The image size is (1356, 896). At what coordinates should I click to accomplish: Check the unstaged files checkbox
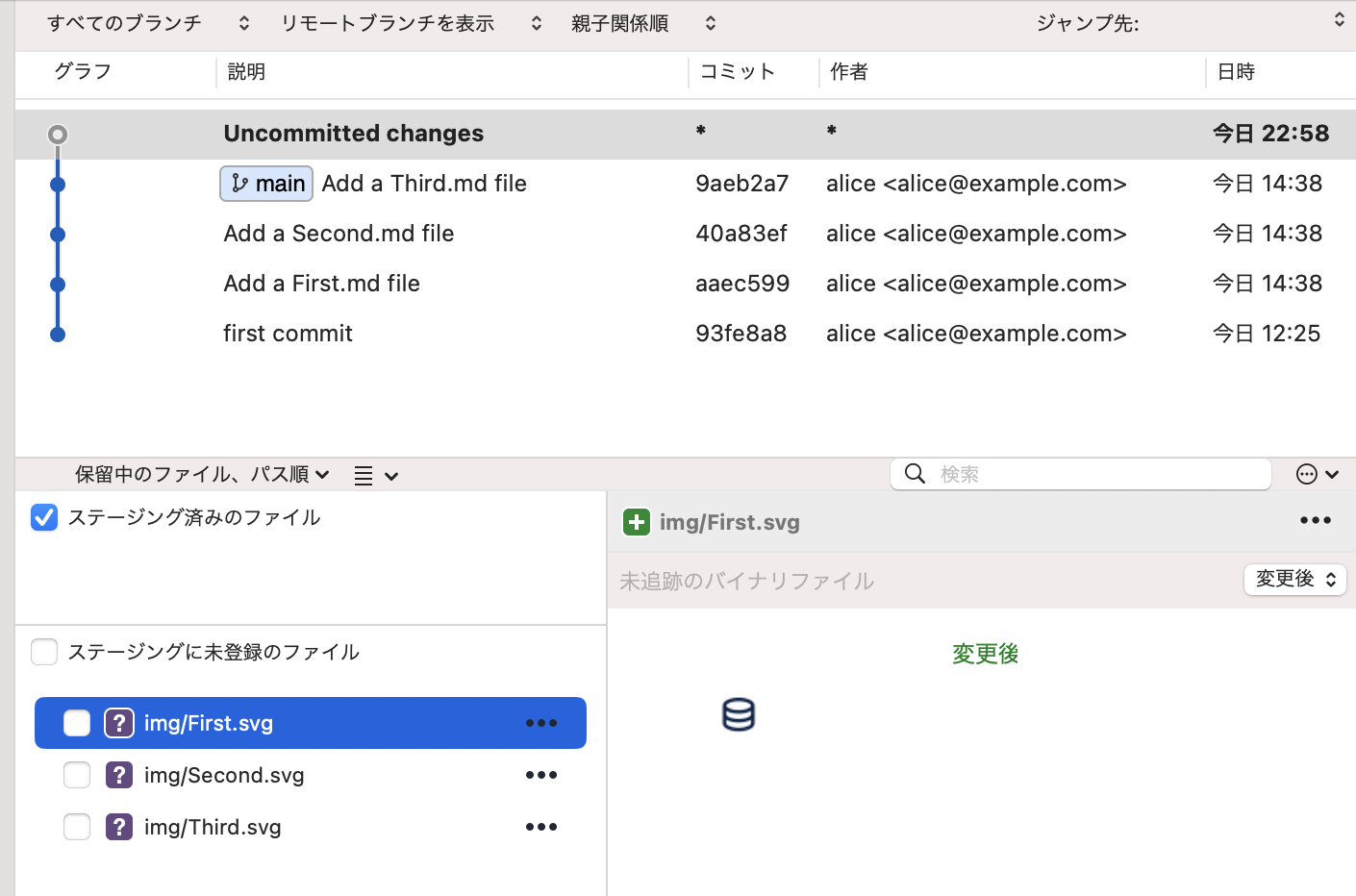(x=44, y=652)
